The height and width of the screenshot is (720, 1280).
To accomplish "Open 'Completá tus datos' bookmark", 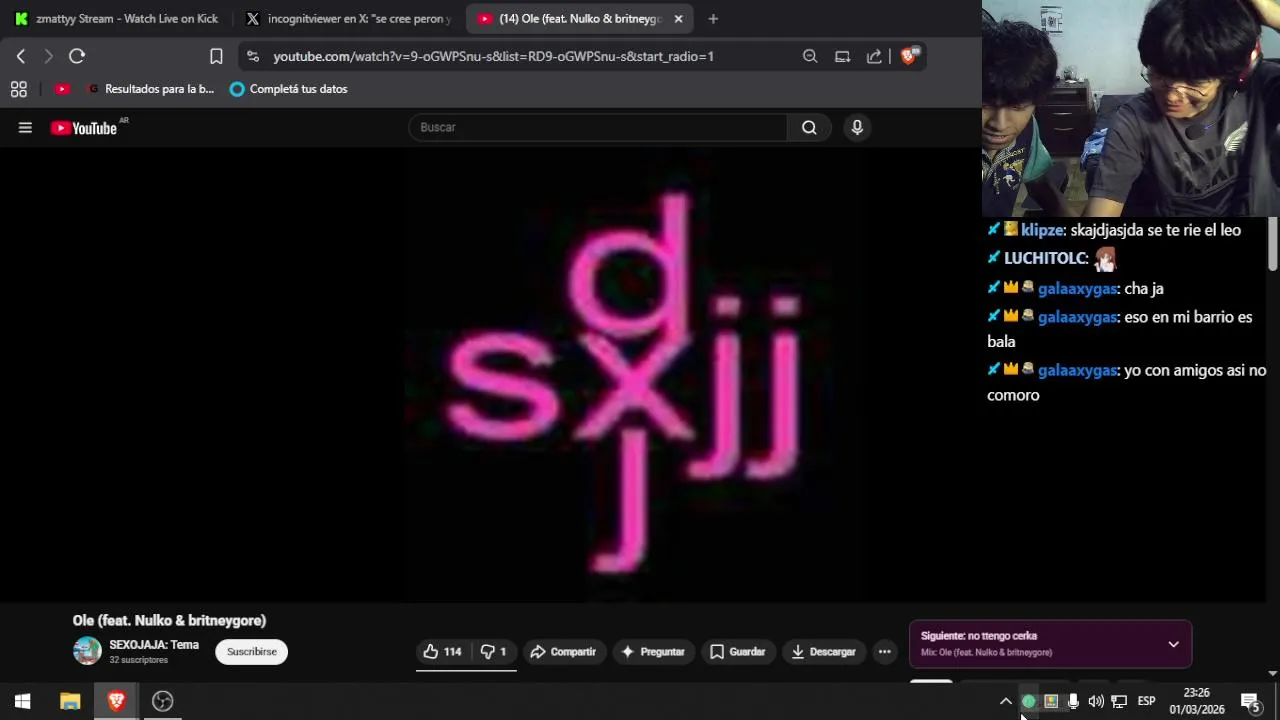I will tap(288, 89).
